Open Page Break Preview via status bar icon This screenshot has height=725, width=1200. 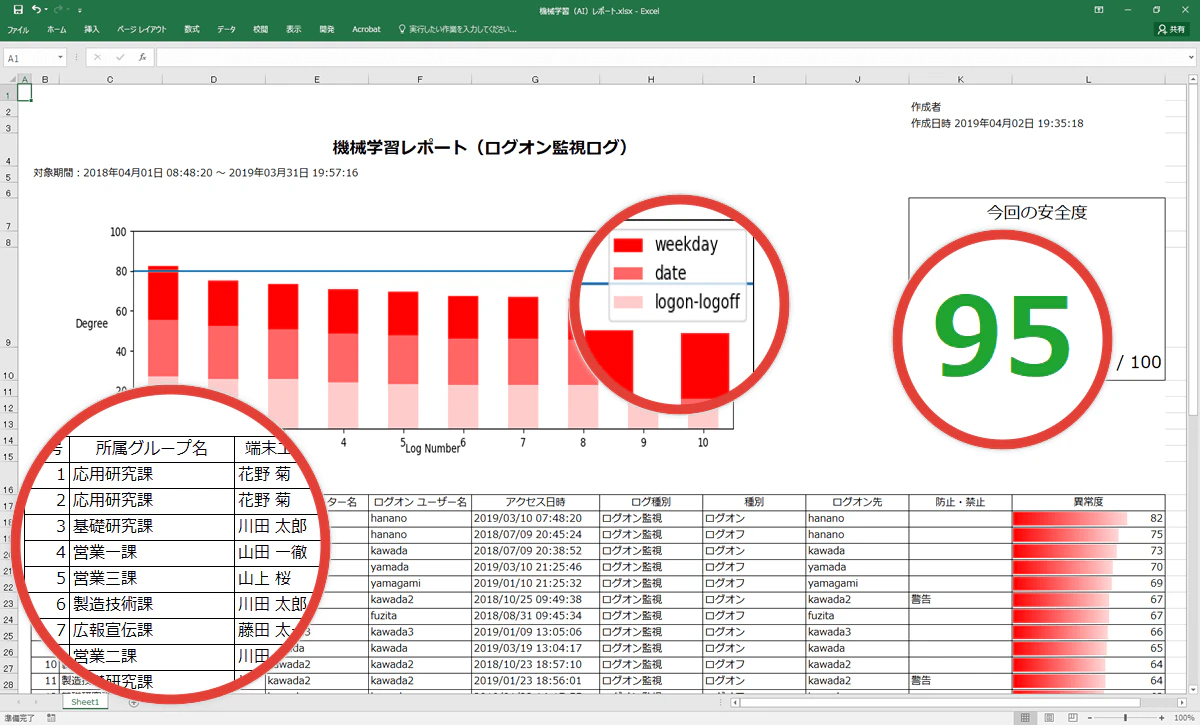tap(1073, 717)
